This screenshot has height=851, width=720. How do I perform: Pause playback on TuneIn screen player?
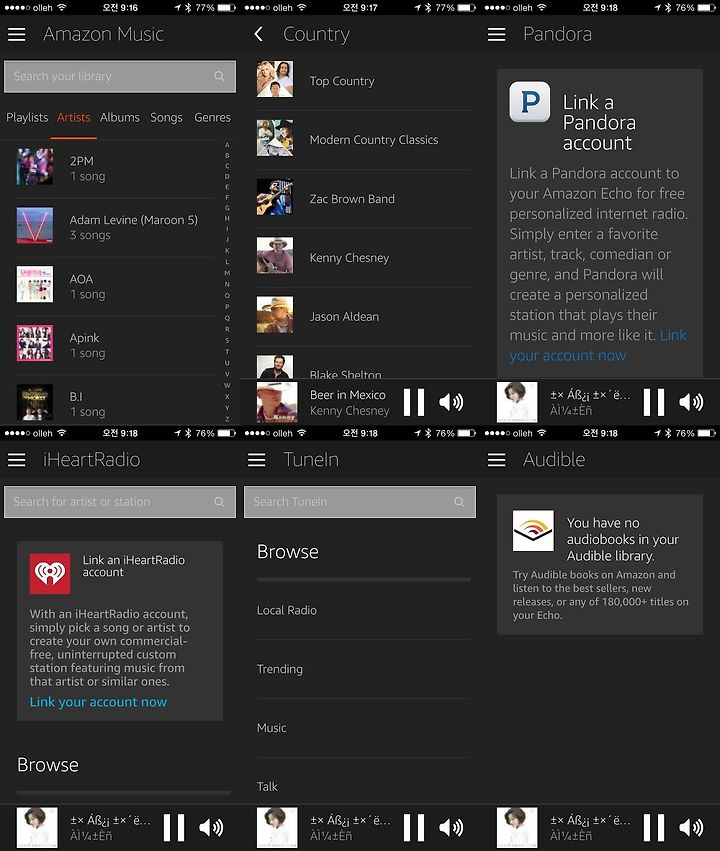414,827
